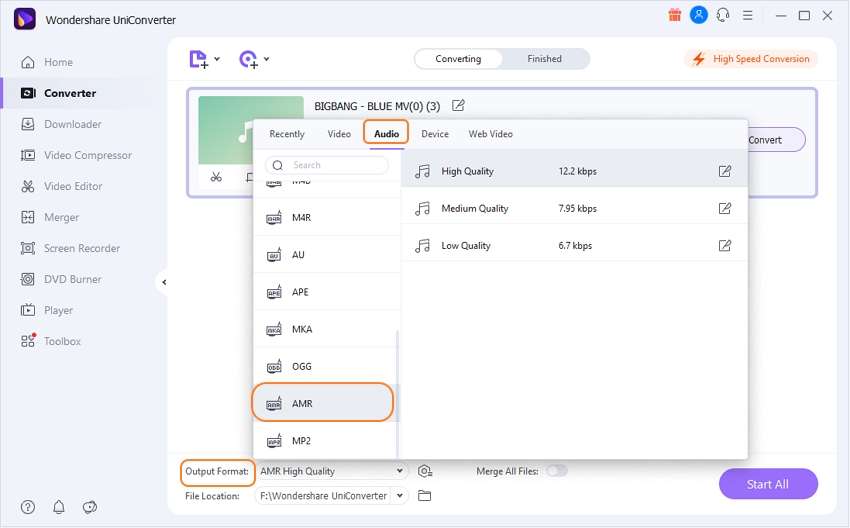The height and width of the screenshot is (528, 850).
Task: Switch to the Web Video tab
Action: pos(491,134)
